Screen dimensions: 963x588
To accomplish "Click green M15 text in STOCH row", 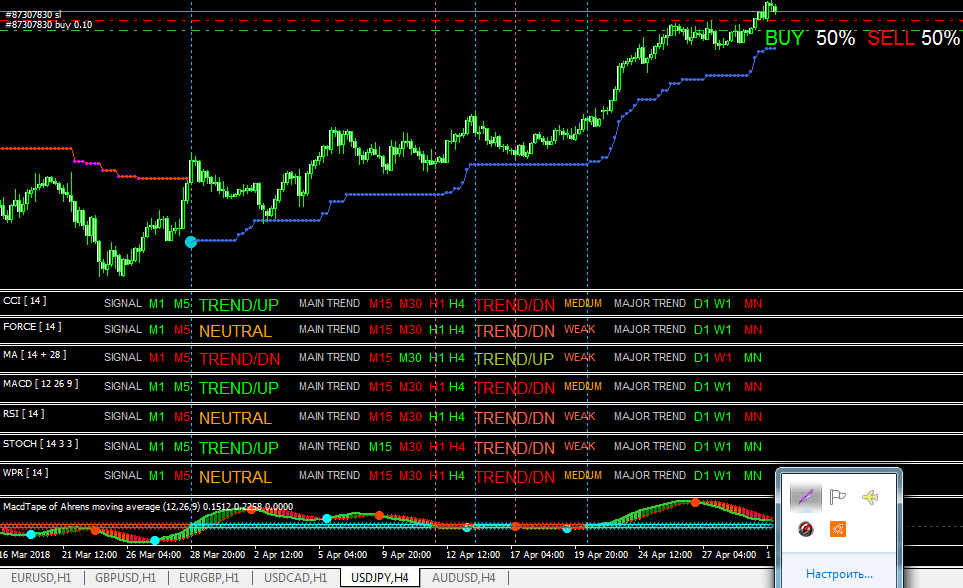I will click(380, 447).
